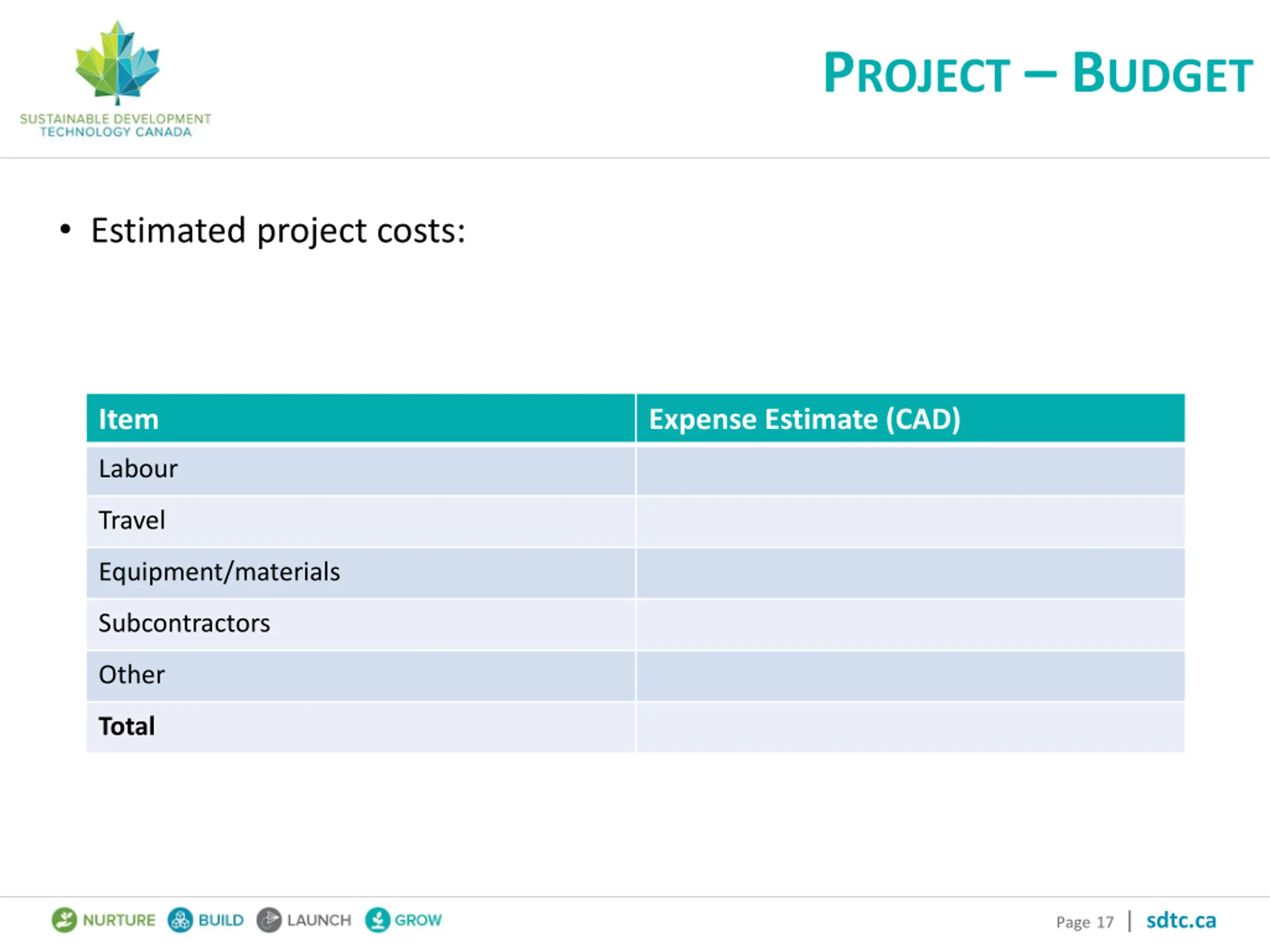Click the 'Page 17' number
Viewport: 1270px width, 952px height.
(x=1084, y=922)
